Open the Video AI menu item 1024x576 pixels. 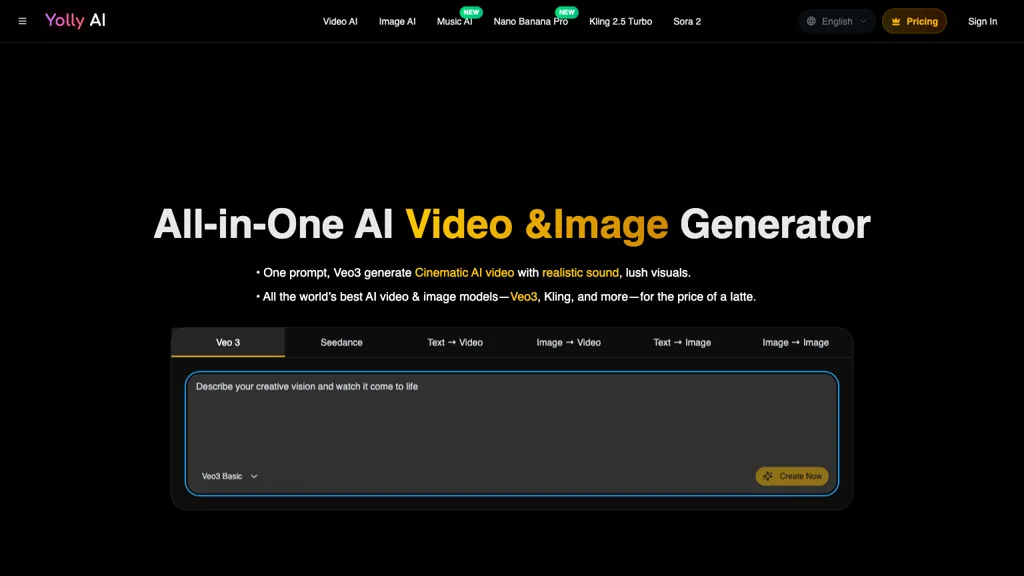click(x=340, y=22)
